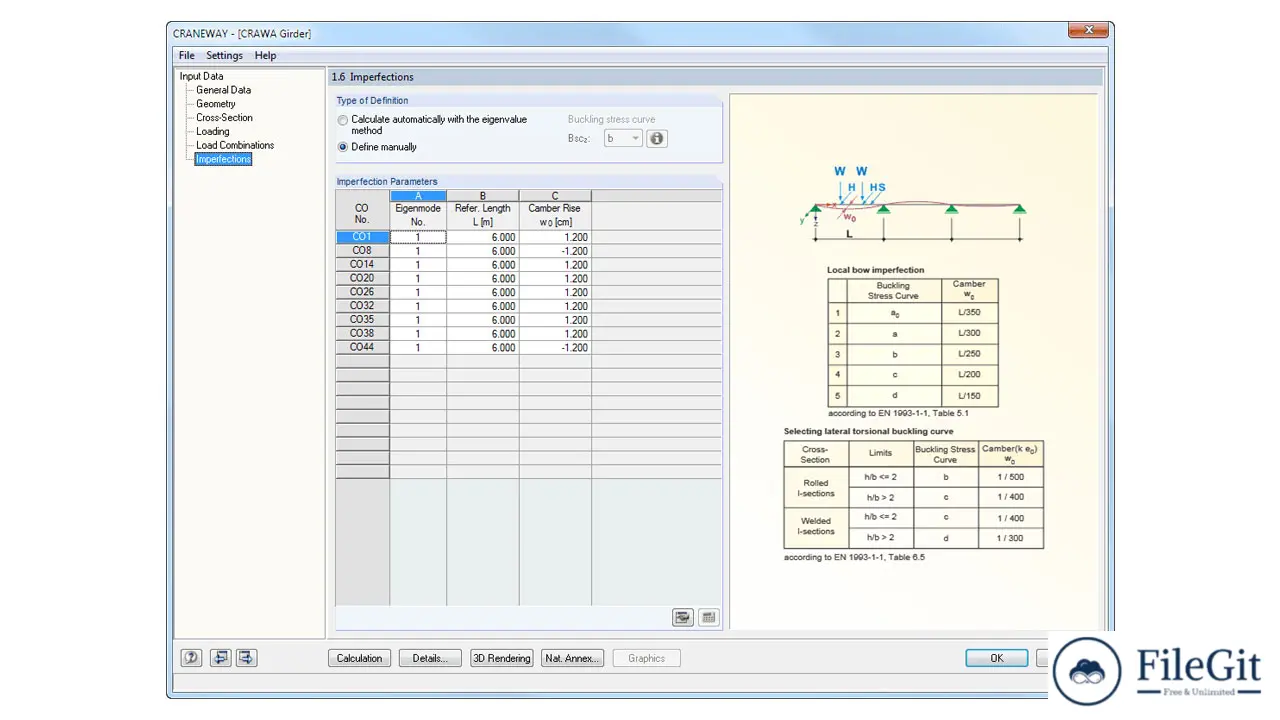The width and height of the screenshot is (1280, 720).
Task: Click Refer. Length cell for CO8
Action: pyautogui.click(x=483, y=251)
